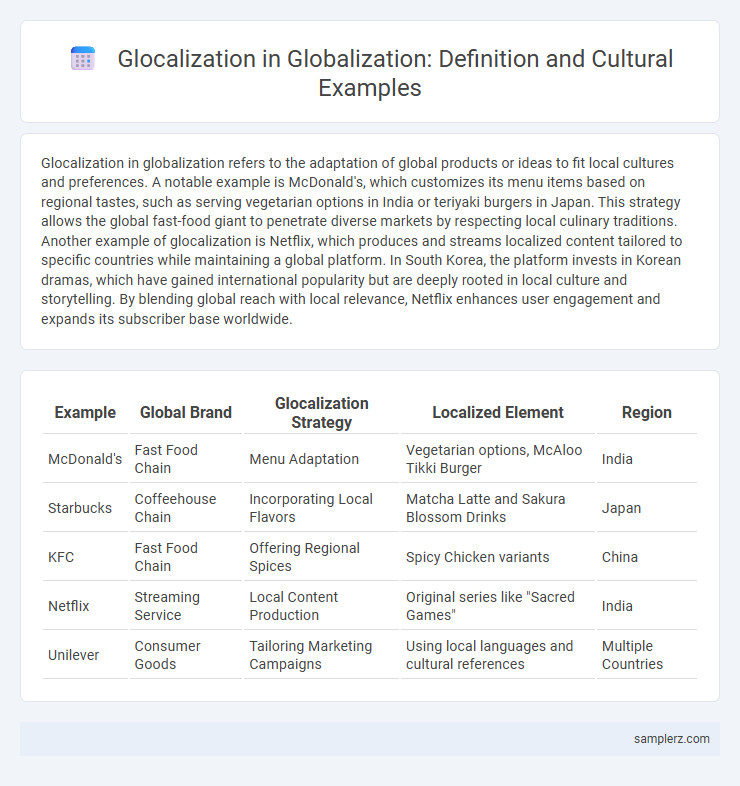Click the 'Local Content Production' cell
The height and width of the screenshot is (786, 740).
click(x=321, y=606)
